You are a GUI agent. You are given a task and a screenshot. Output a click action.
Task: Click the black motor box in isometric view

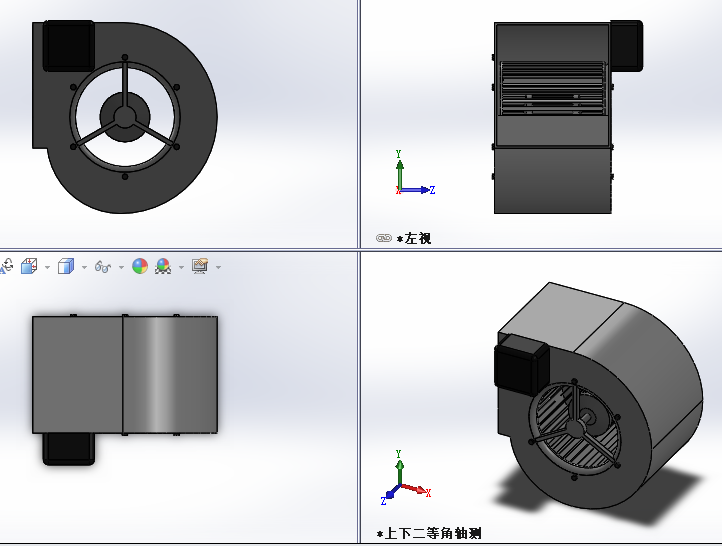click(521, 365)
